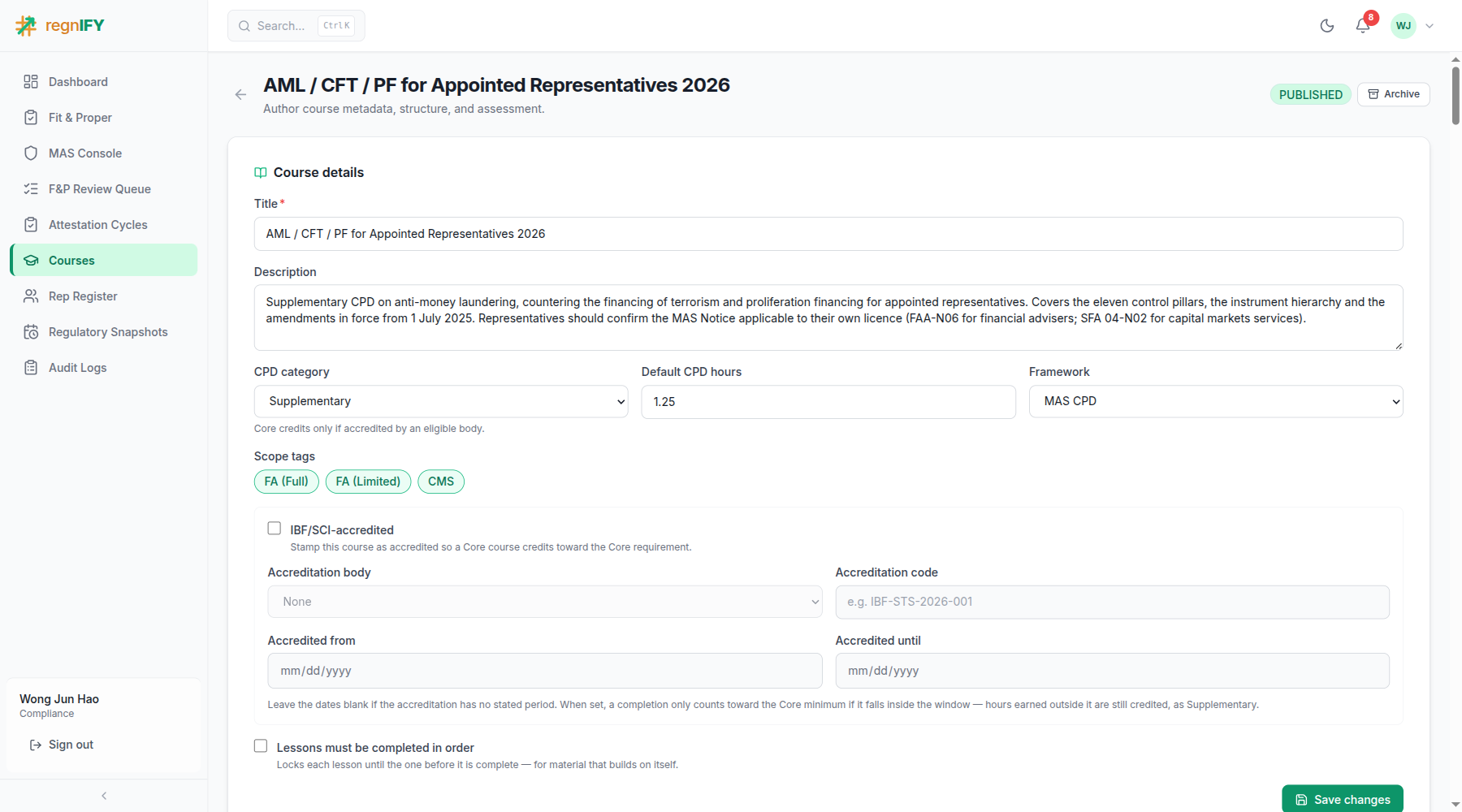Open the Accreditation body dropdown
The image size is (1462, 812).
coord(545,602)
